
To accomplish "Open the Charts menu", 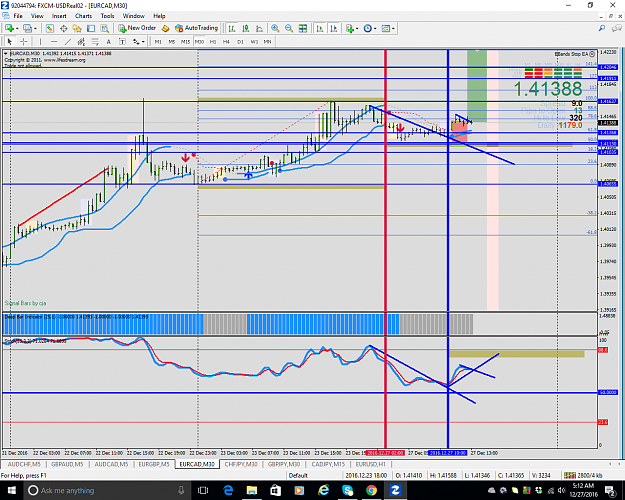I will point(83,16).
